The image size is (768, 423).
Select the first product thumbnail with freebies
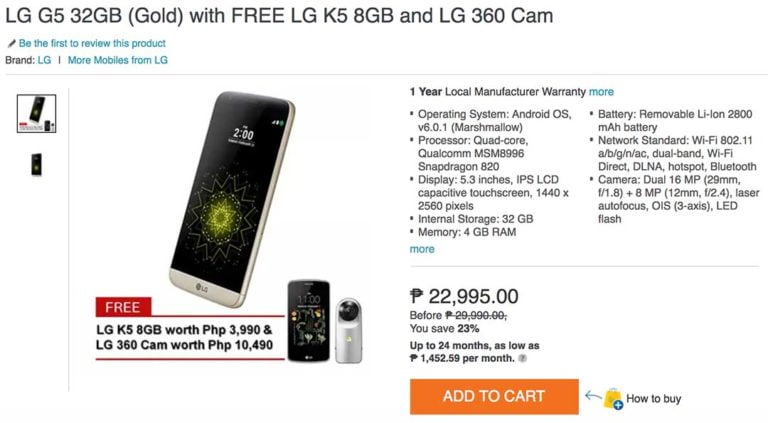(x=37, y=114)
